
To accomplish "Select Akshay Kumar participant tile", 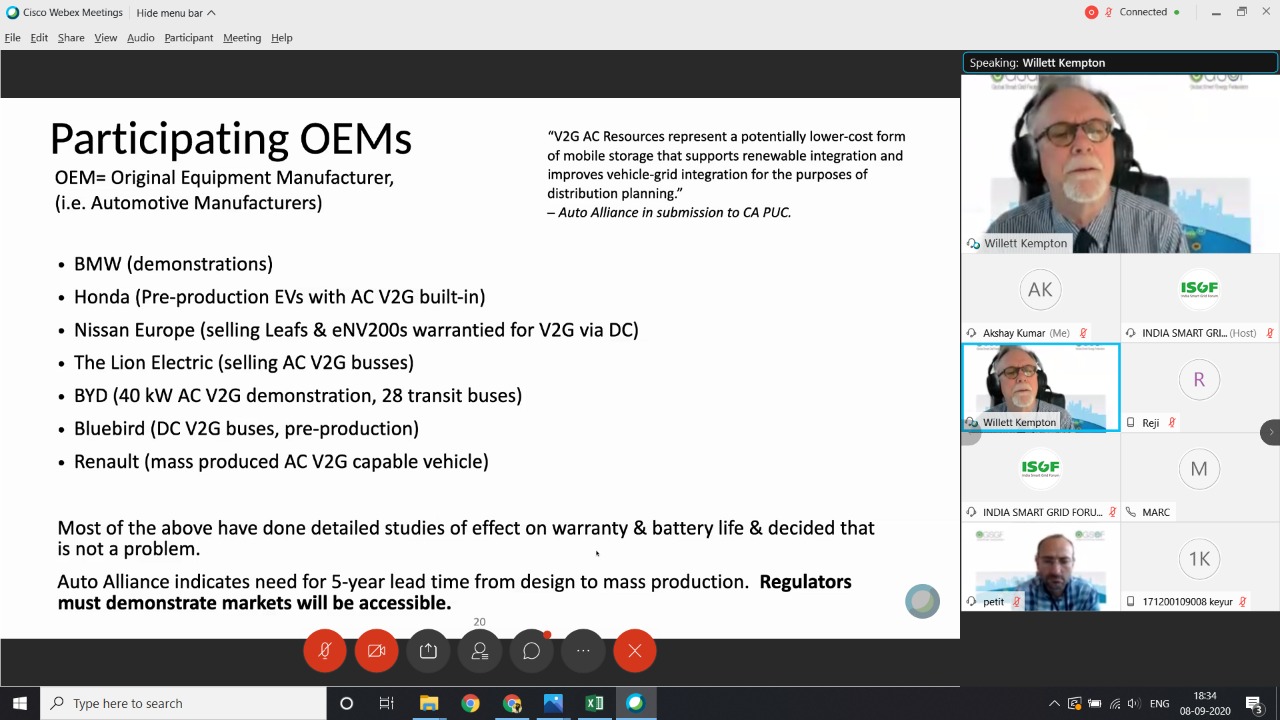I will tap(1040, 298).
